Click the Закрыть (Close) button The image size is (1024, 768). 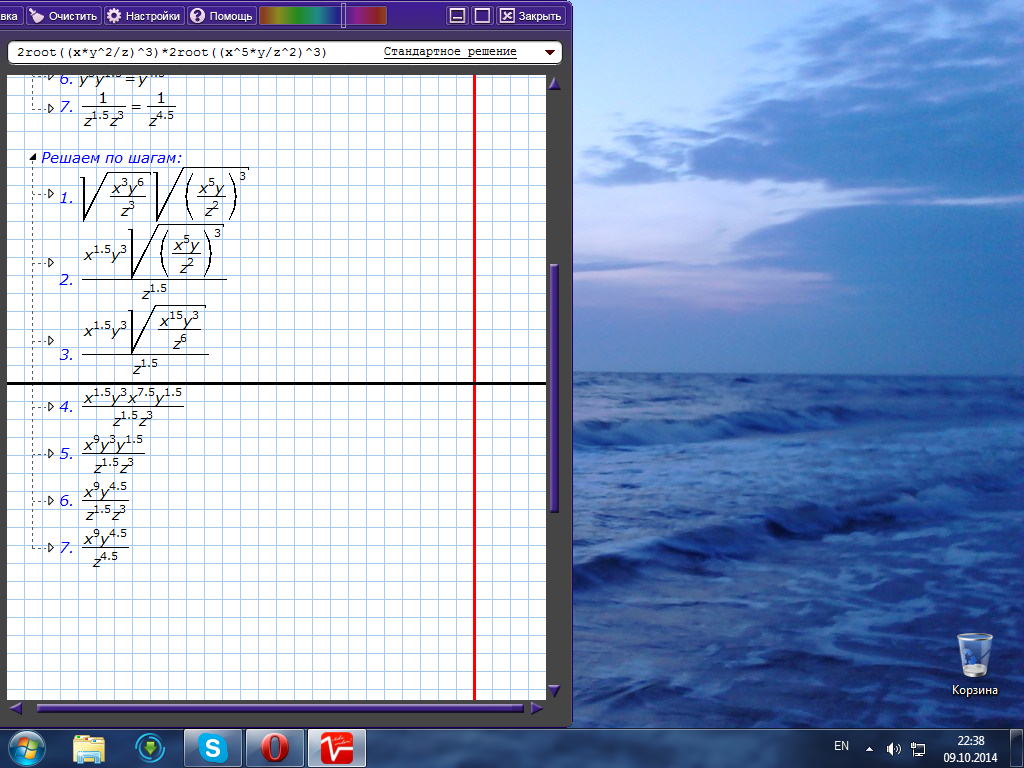[x=532, y=16]
